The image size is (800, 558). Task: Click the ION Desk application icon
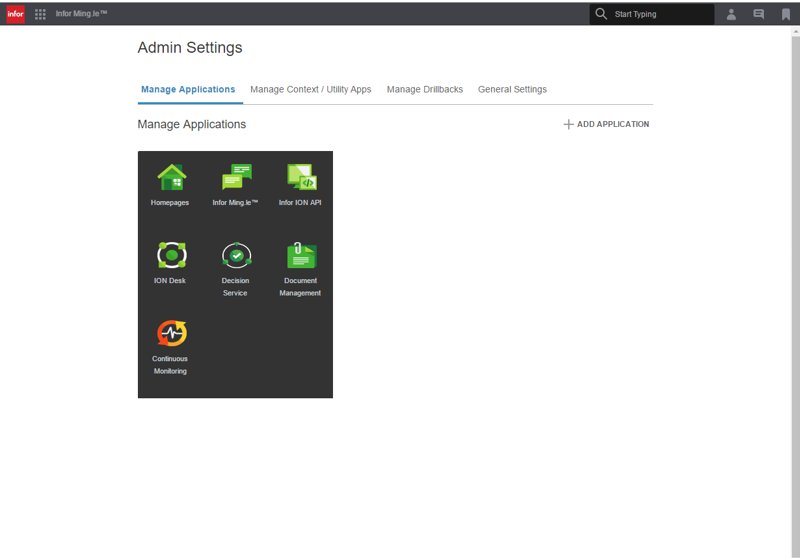click(x=171, y=256)
